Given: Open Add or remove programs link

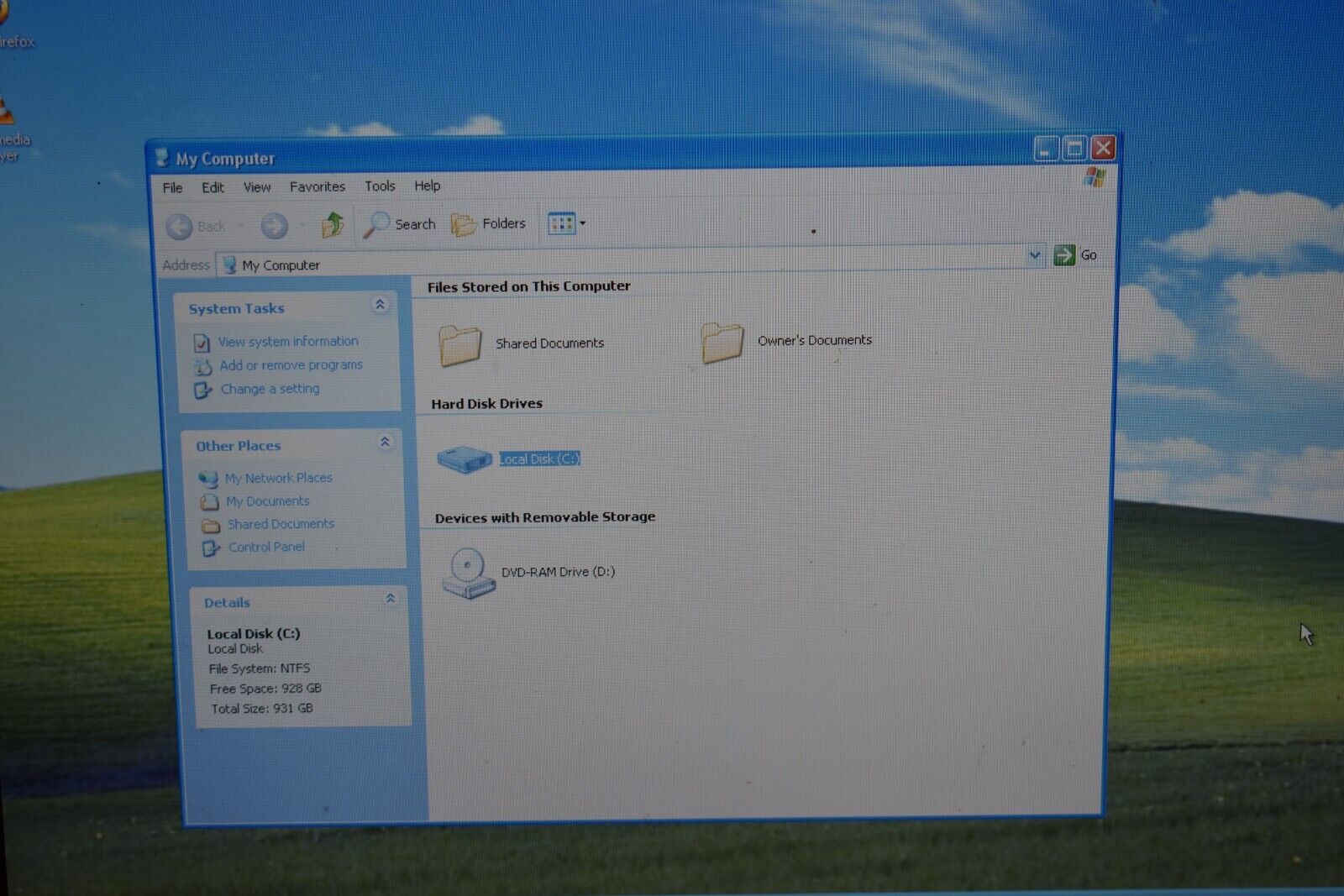Looking at the screenshot, I should click(x=291, y=365).
